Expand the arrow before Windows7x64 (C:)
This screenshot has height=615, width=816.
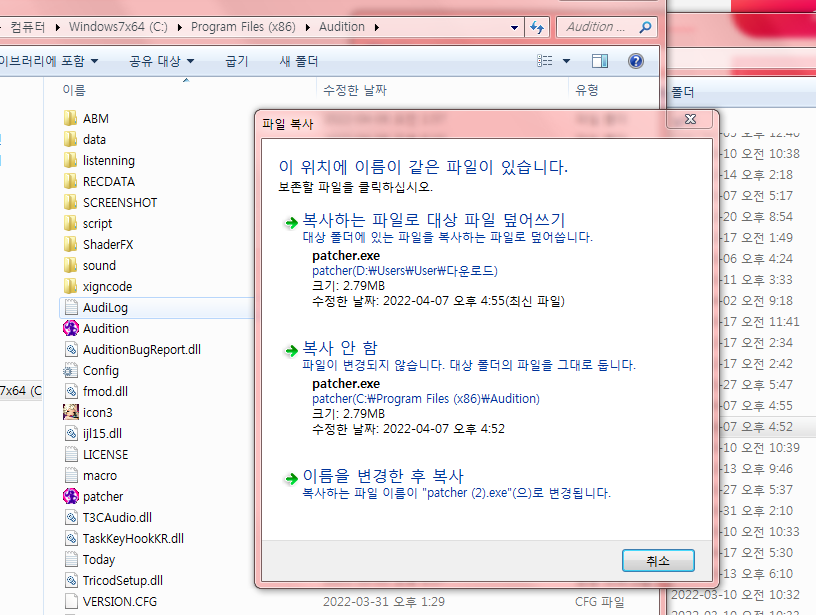[57, 27]
